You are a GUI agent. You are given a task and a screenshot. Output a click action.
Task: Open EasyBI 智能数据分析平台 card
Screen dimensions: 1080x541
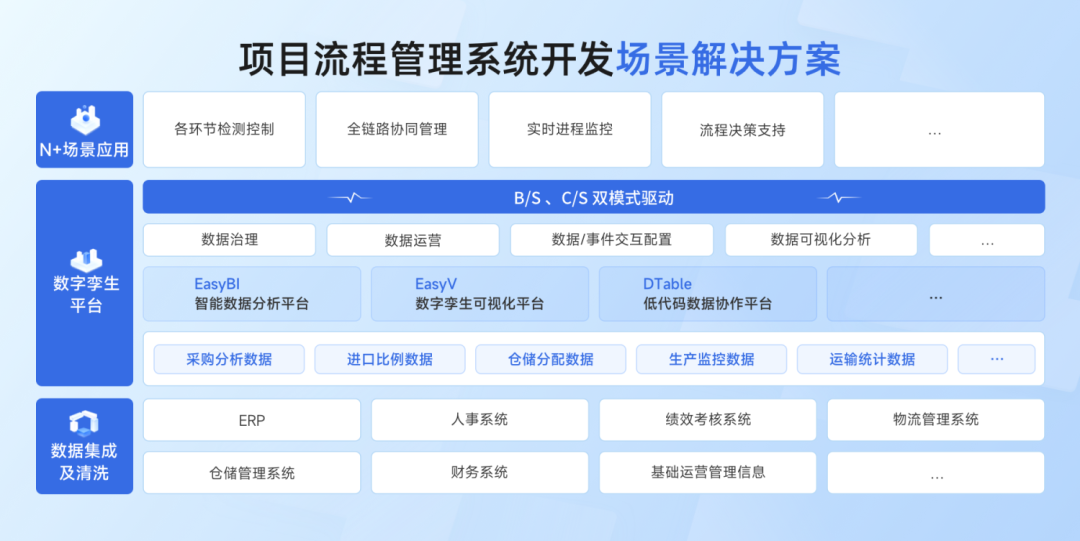coord(252,294)
